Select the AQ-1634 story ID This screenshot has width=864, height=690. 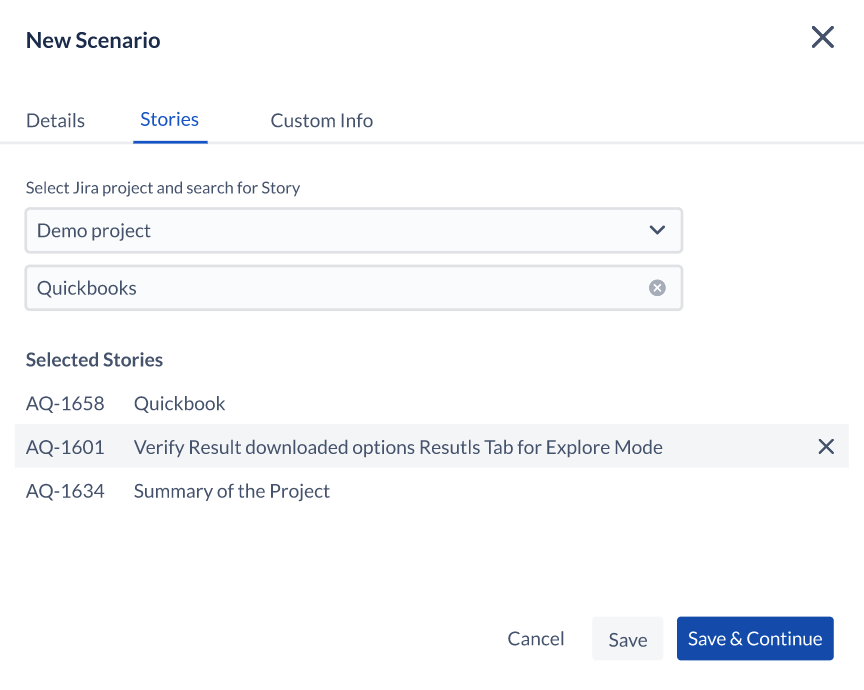[65, 490]
